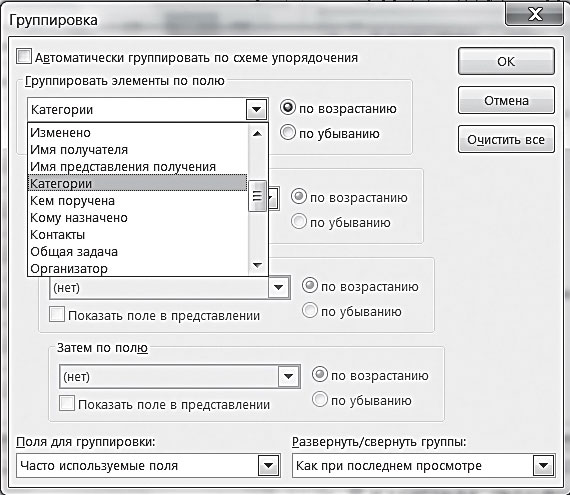
Task: Confirm grouping with the OK button
Action: coord(506,61)
